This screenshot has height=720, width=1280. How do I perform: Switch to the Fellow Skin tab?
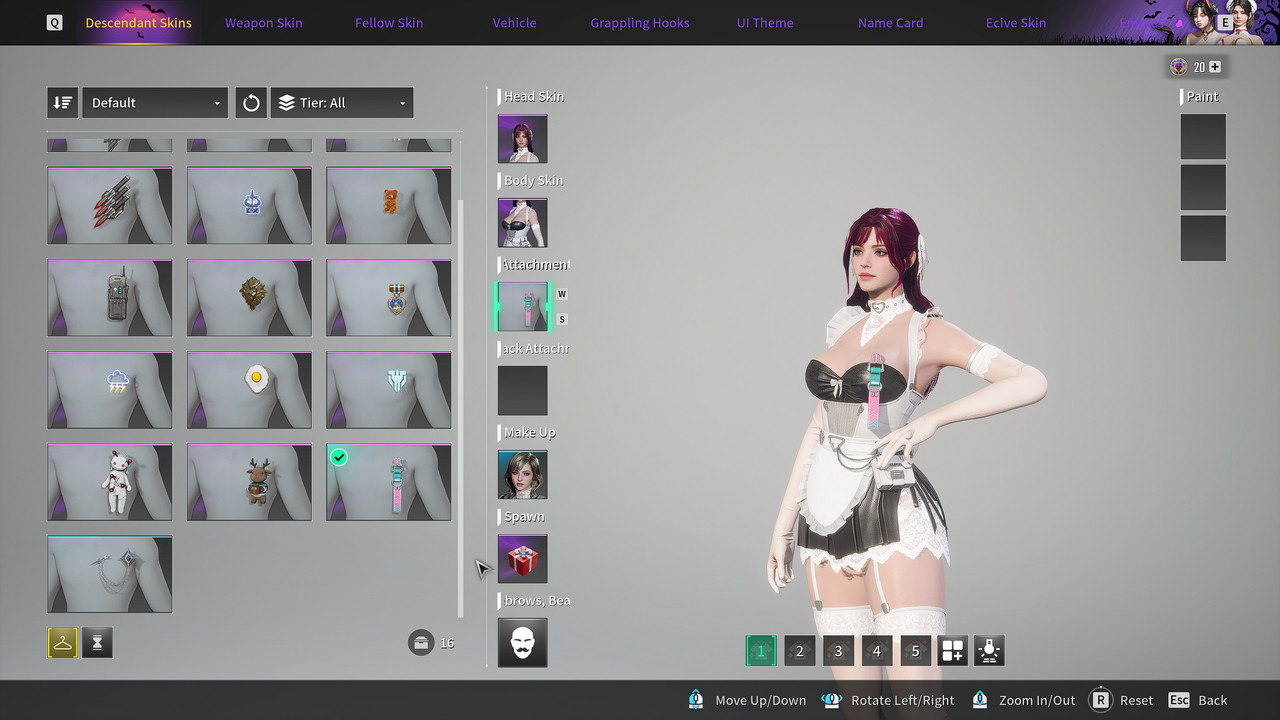pyautogui.click(x=389, y=22)
